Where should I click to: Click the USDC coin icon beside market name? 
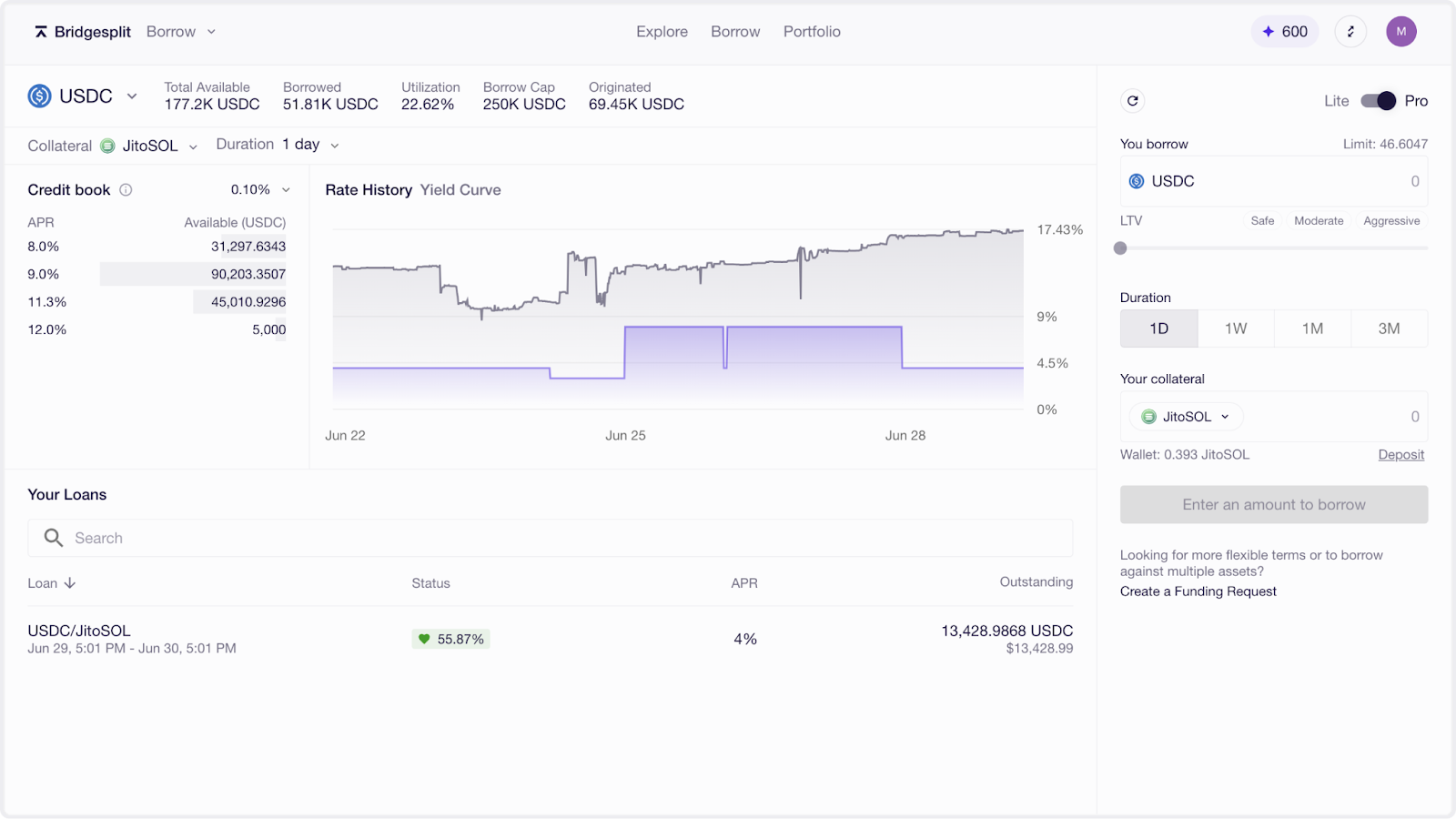coord(39,96)
